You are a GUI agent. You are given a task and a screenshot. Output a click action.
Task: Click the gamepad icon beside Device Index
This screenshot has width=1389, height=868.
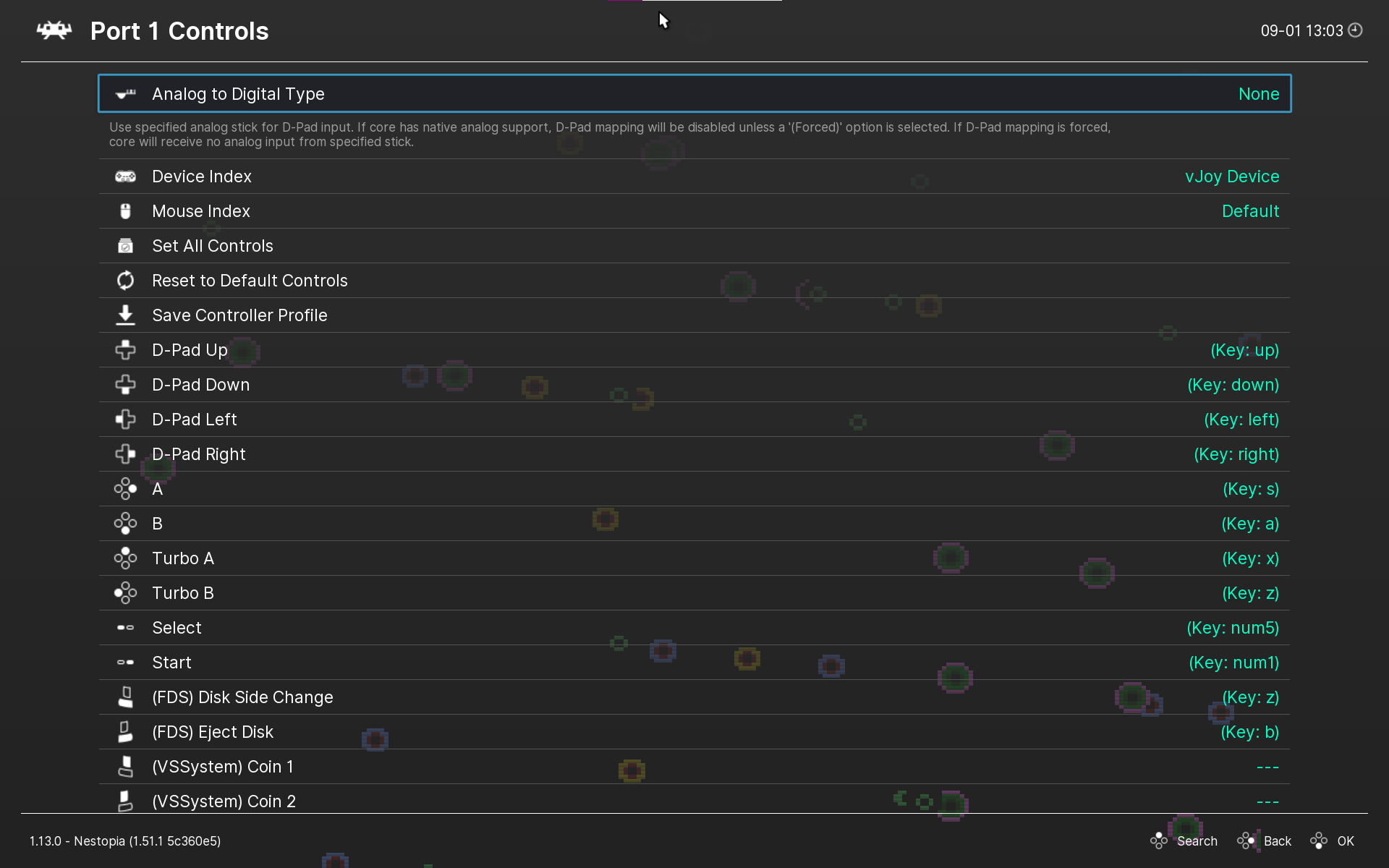pyautogui.click(x=125, y=176)
